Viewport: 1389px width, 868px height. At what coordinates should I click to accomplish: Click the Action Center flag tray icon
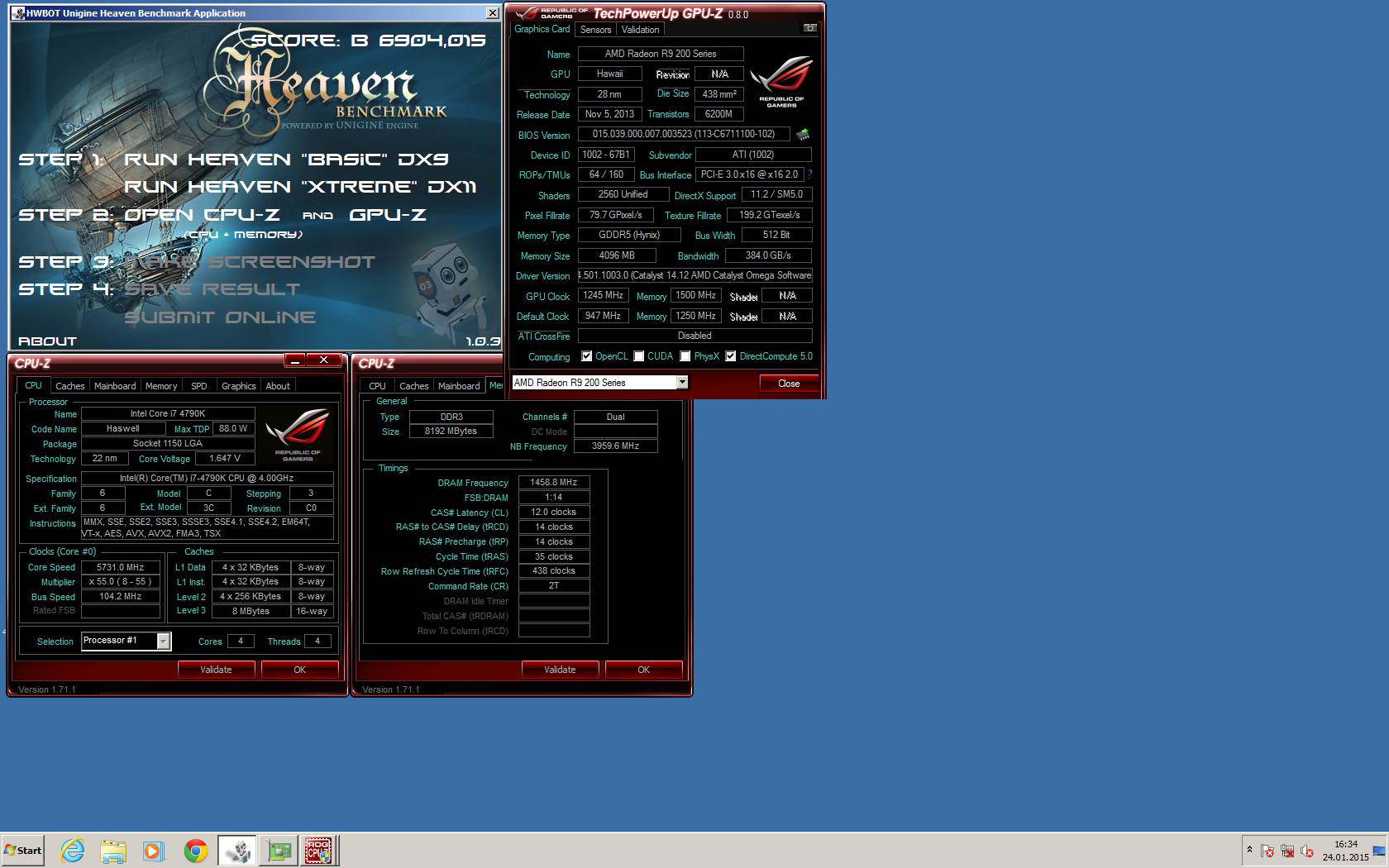(1267, 851)
